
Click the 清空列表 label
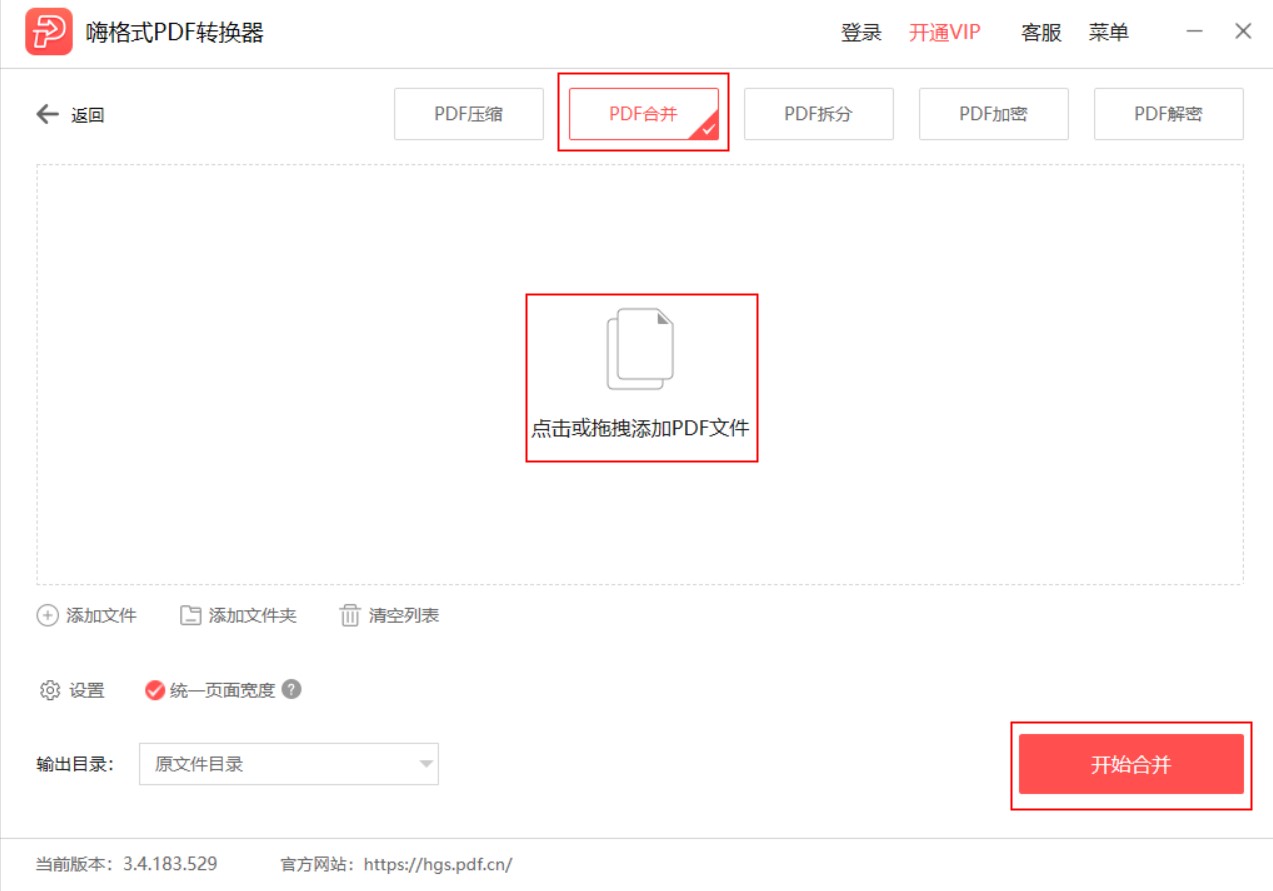(x=404, y=615)
